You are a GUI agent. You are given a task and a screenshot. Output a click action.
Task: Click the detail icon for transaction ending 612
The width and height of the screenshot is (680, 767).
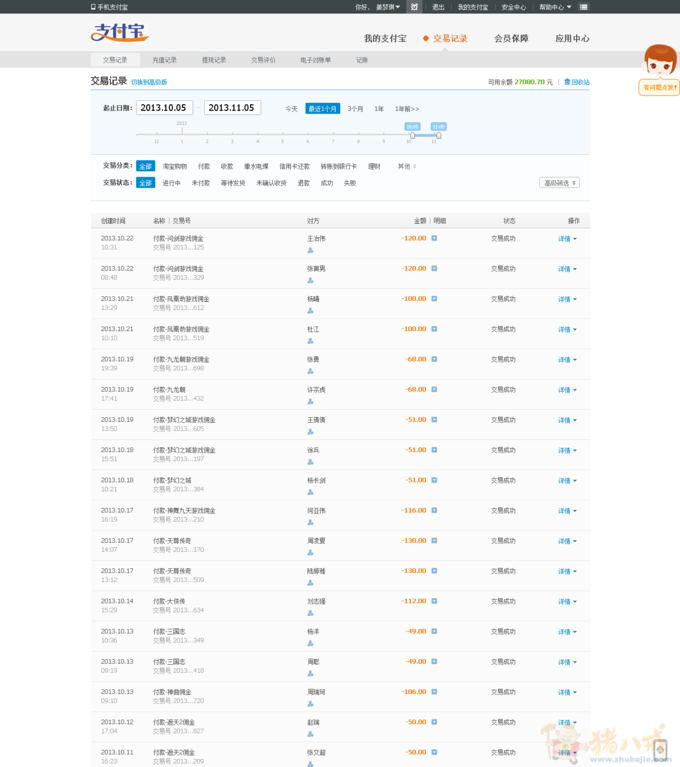[x=434, y=299]
